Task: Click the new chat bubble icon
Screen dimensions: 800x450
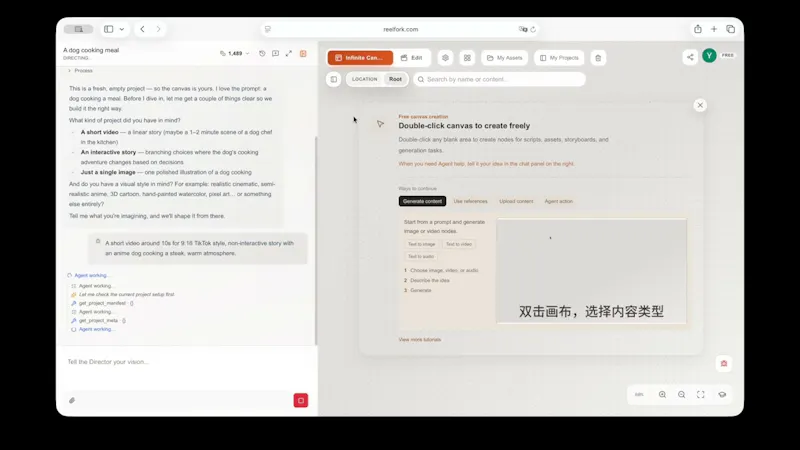Action: [276, 54]
